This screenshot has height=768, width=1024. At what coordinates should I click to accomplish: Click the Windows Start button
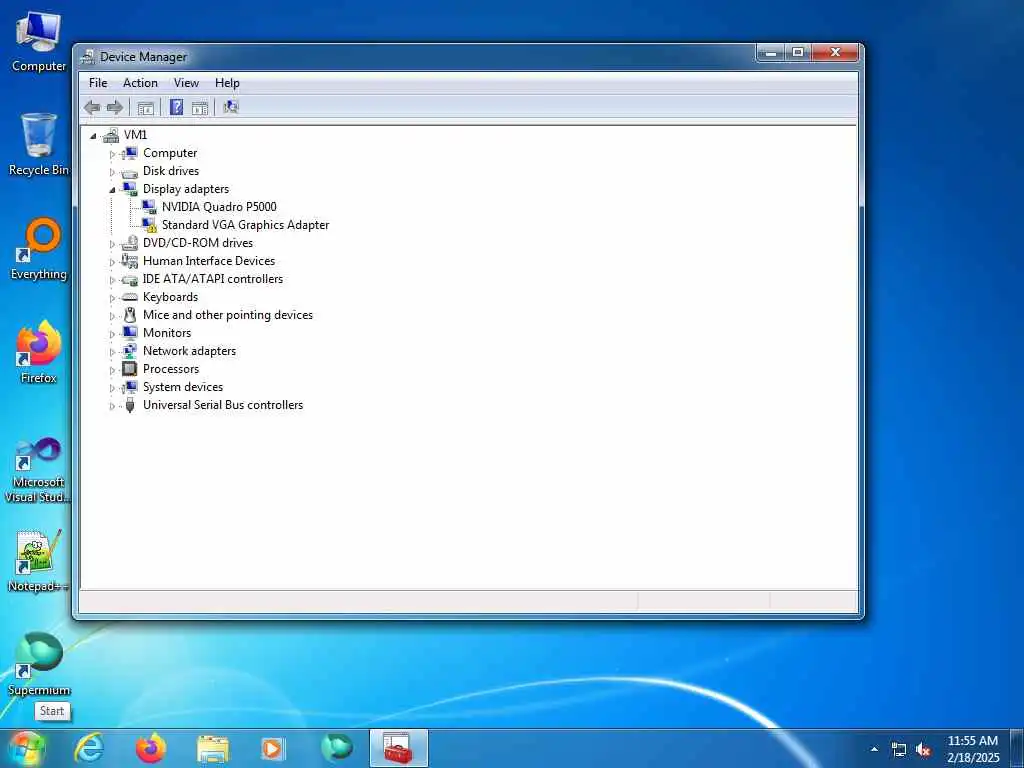click(26, 748)
